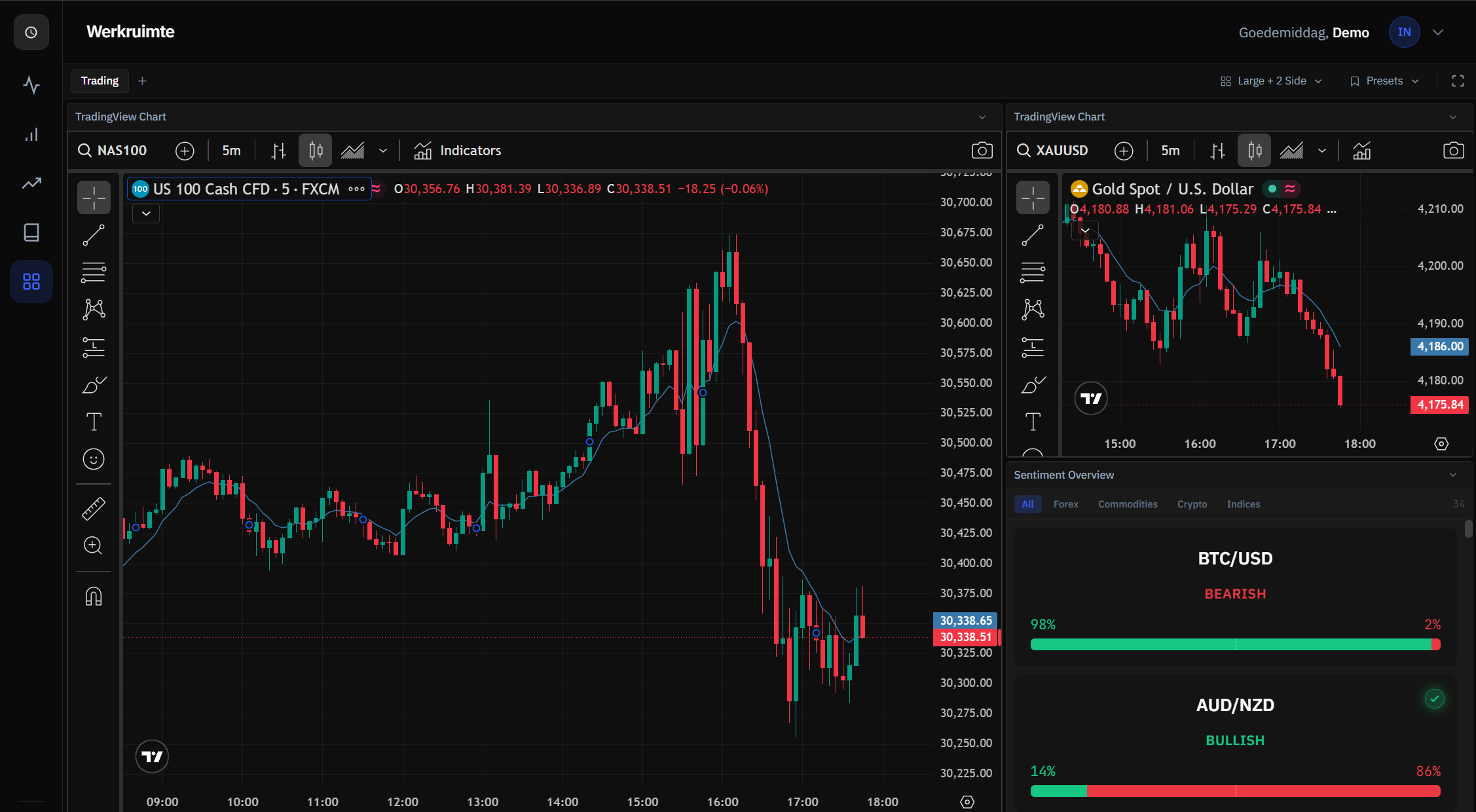Select area chart style on NAS100 chart
The image size is (1476, 812).
352,151
